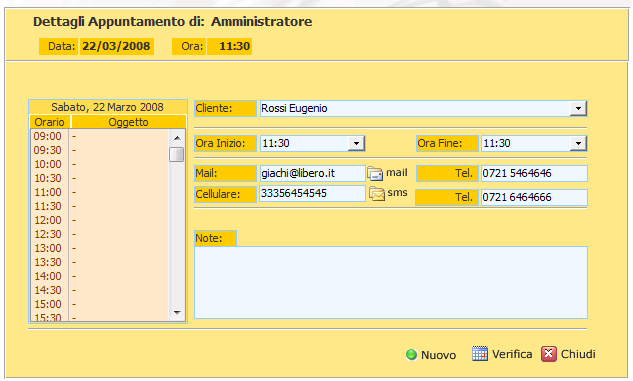Click the Nuovo button label

click(438, 355)
